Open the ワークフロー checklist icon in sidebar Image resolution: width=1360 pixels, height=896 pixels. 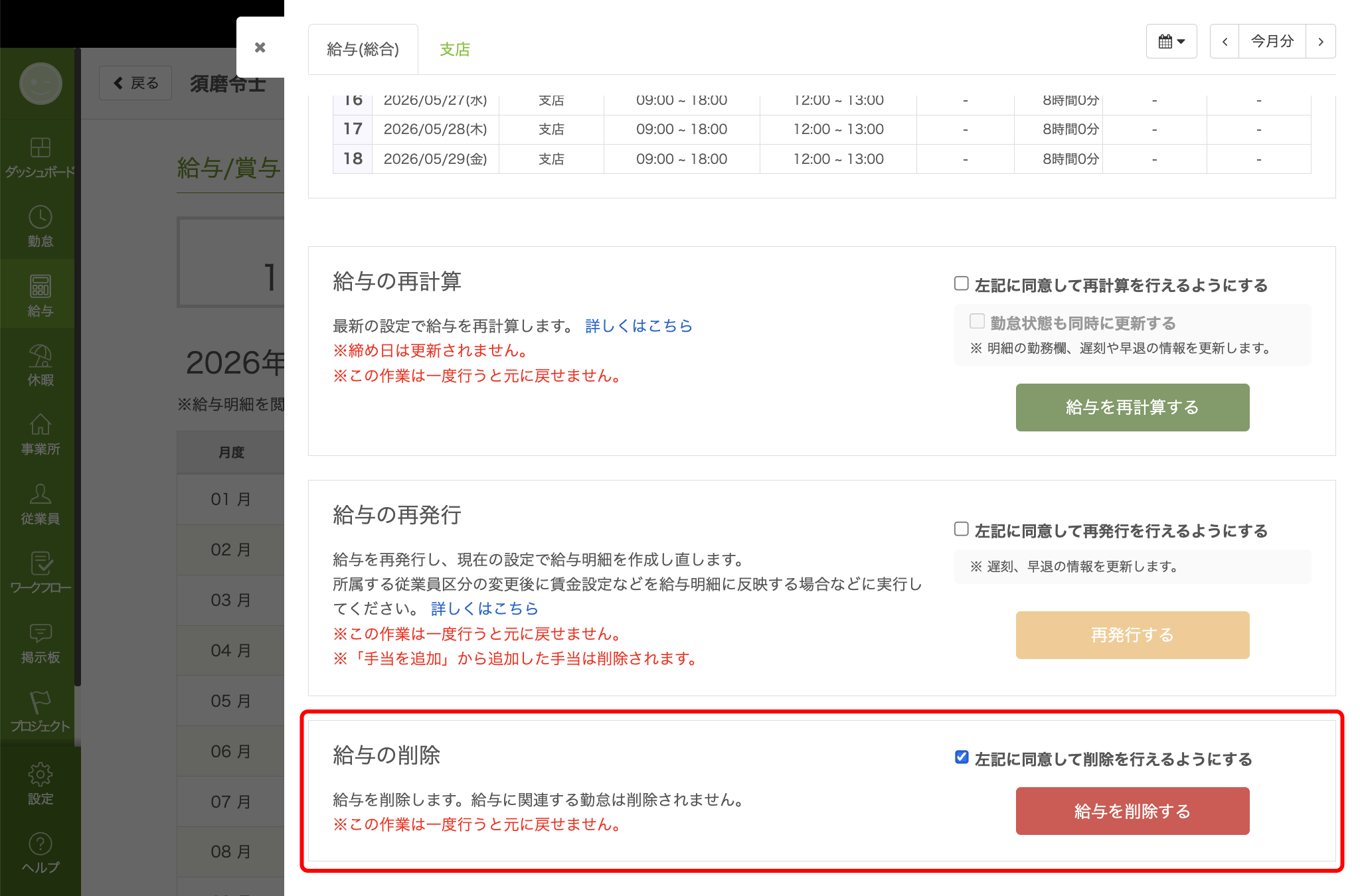(41, 573)
